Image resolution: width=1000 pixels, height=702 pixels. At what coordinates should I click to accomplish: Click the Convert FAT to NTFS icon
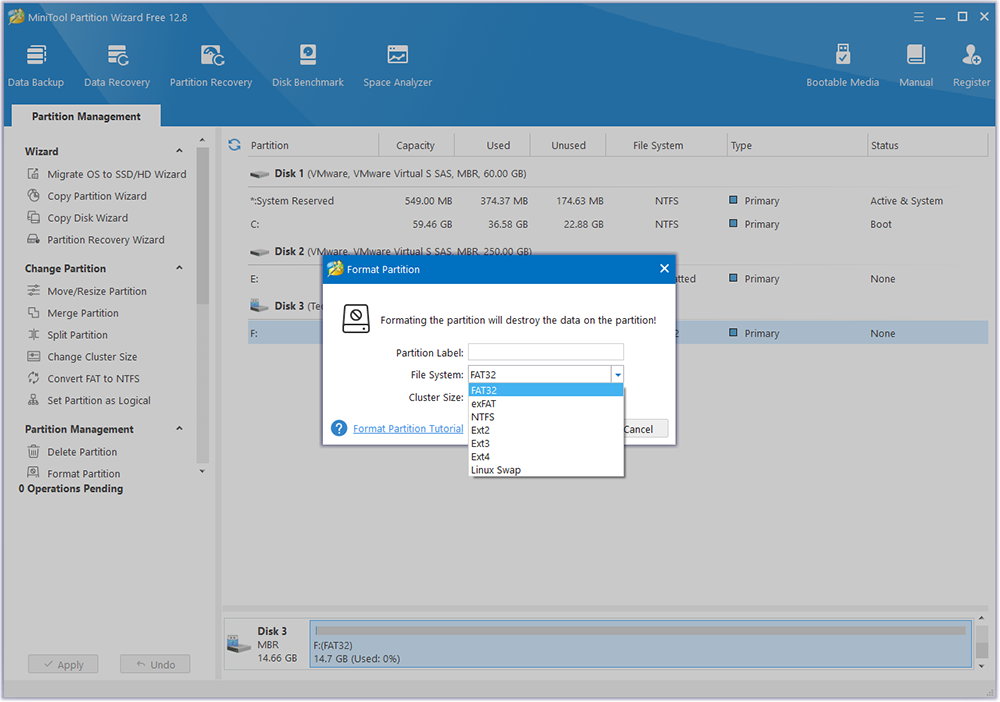click(33, 378)
